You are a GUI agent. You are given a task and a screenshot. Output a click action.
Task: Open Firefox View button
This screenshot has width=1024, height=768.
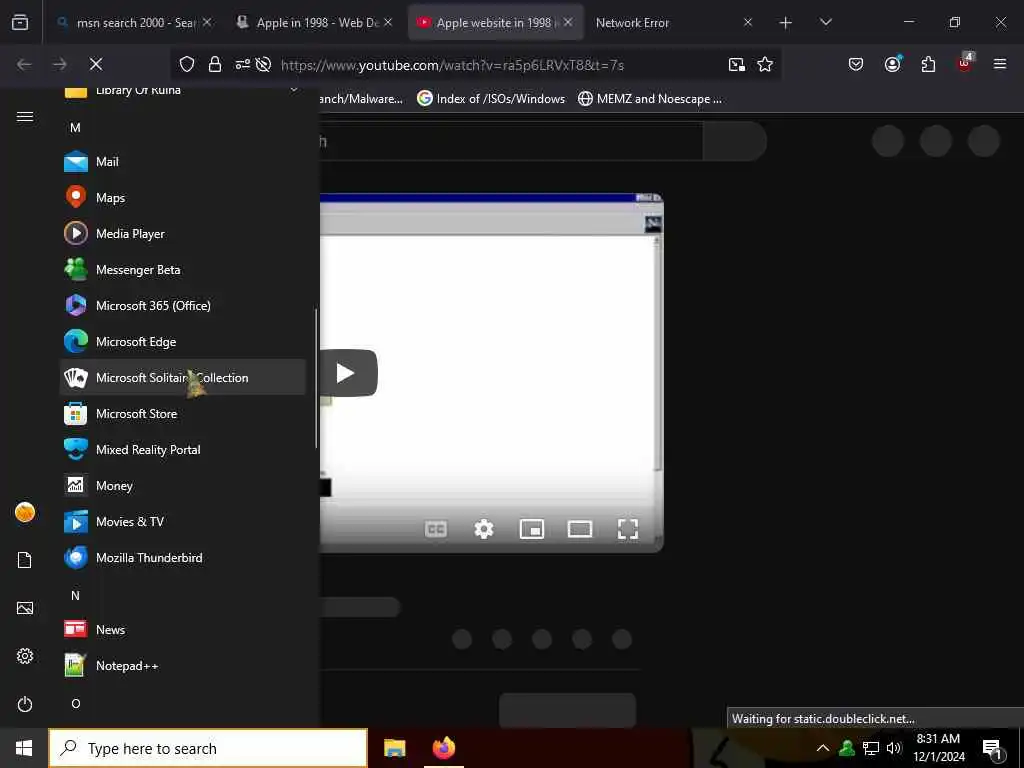click(20, 23)
